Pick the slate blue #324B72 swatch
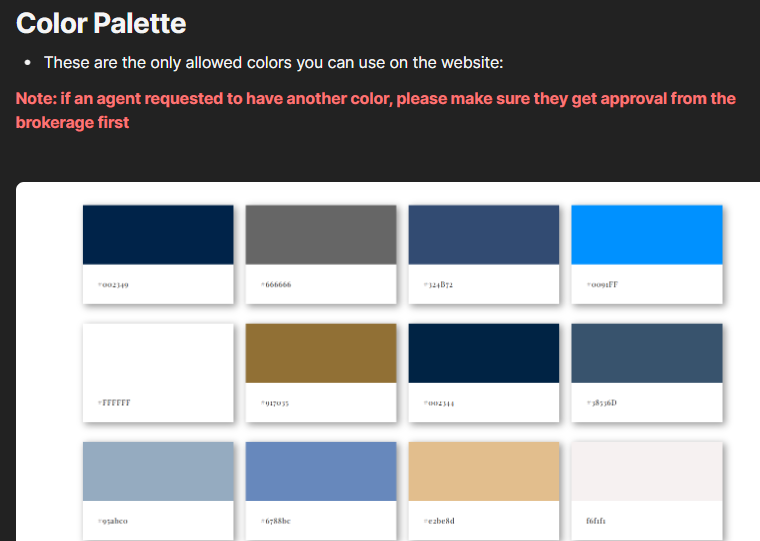 coord(484,235)
